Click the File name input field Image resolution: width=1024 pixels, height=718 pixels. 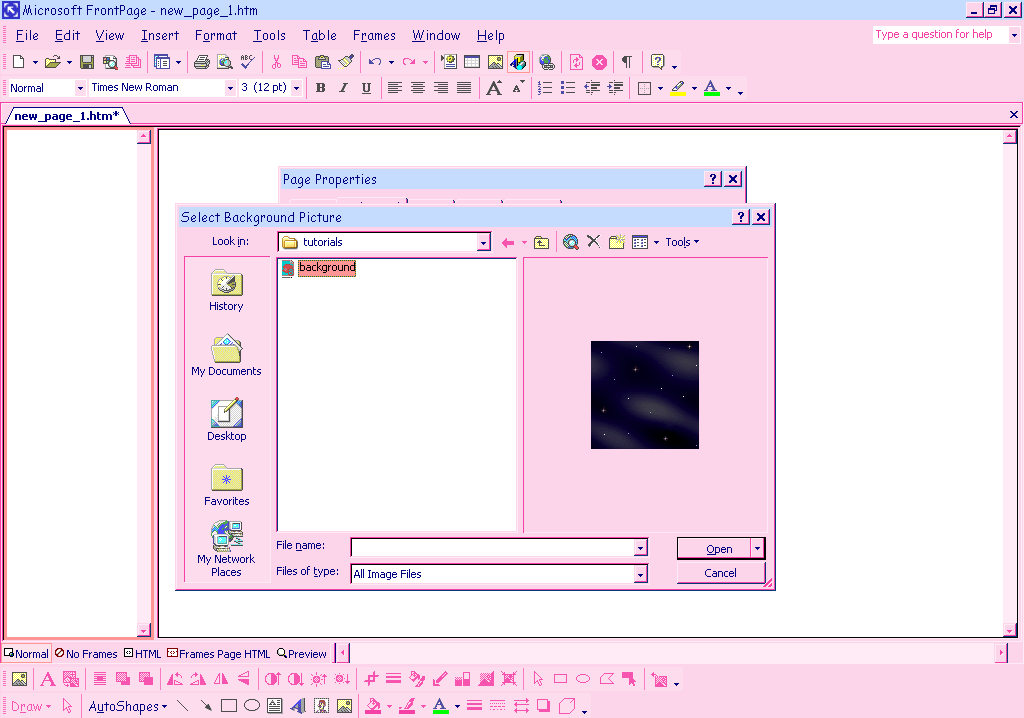491,547
